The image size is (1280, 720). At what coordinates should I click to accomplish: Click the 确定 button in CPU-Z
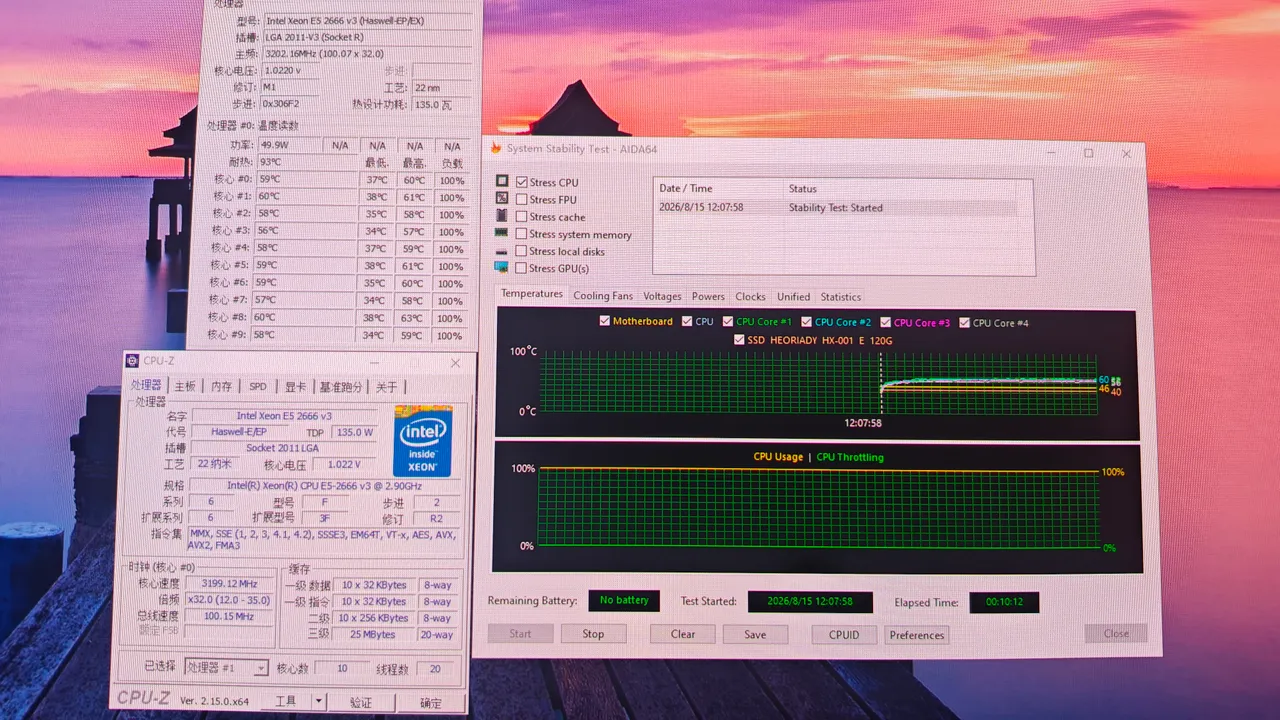click(431, 703)
